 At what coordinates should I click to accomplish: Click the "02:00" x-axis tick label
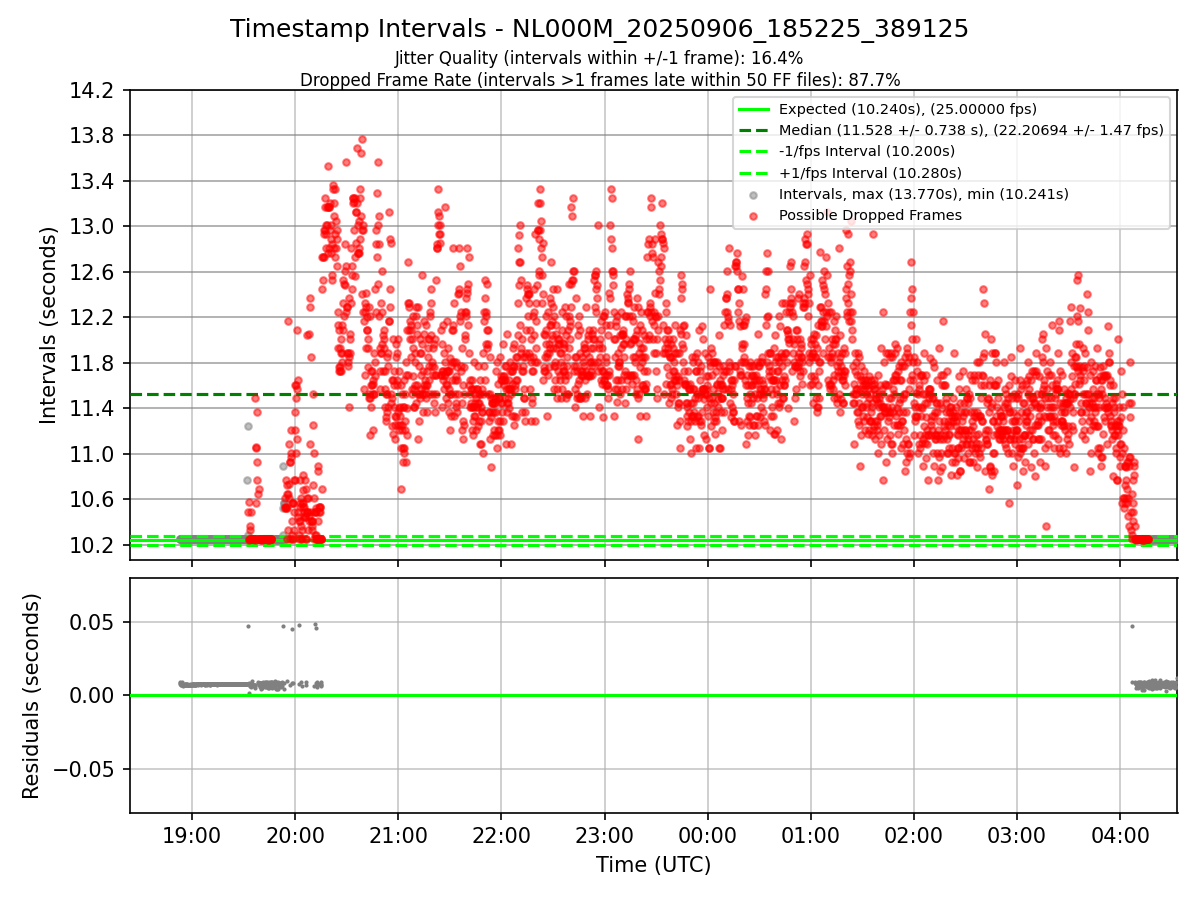(x=913, y=835)
